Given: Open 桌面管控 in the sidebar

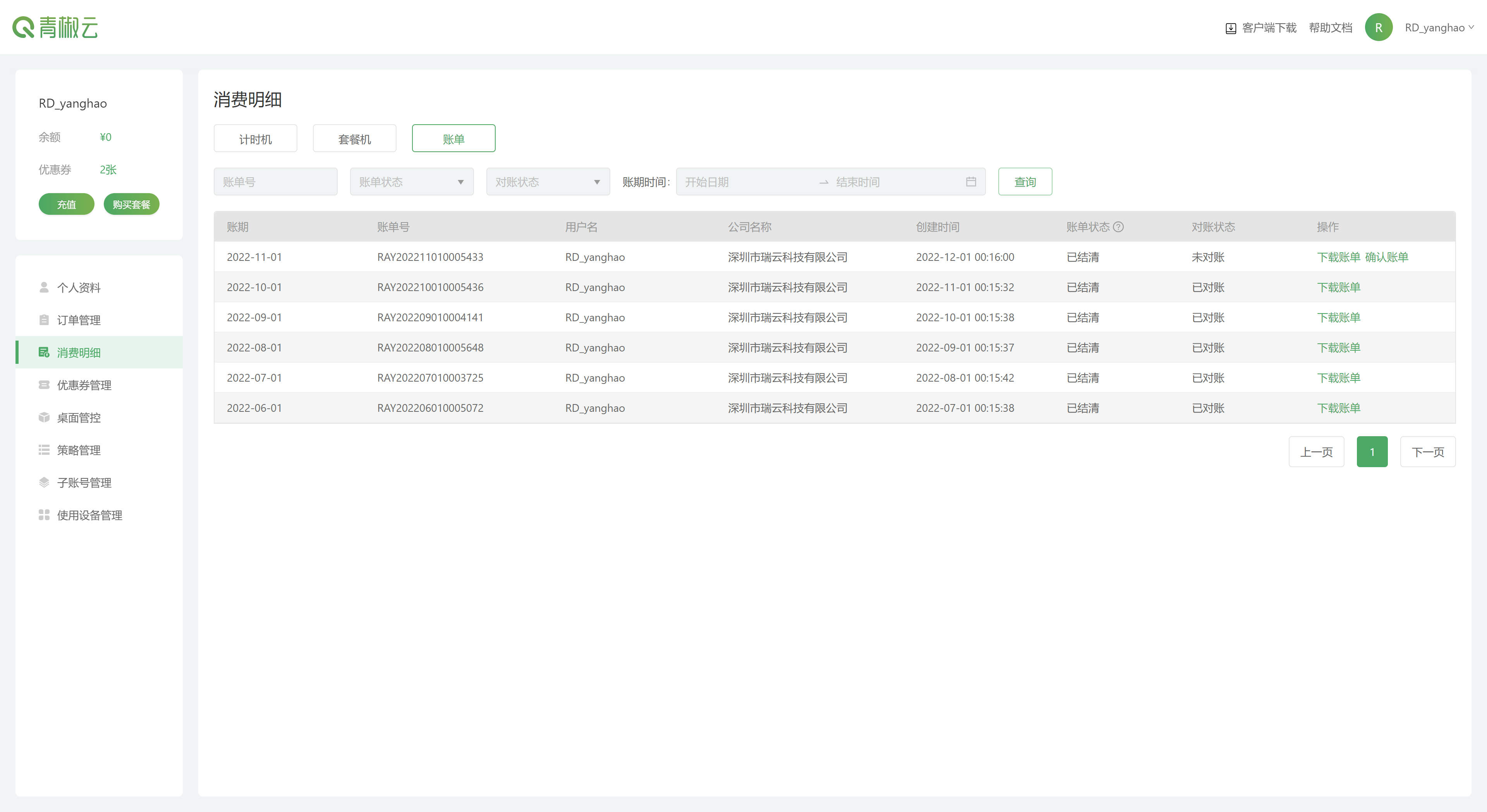Looking at the screenshot, I should [x=99, y=417].
